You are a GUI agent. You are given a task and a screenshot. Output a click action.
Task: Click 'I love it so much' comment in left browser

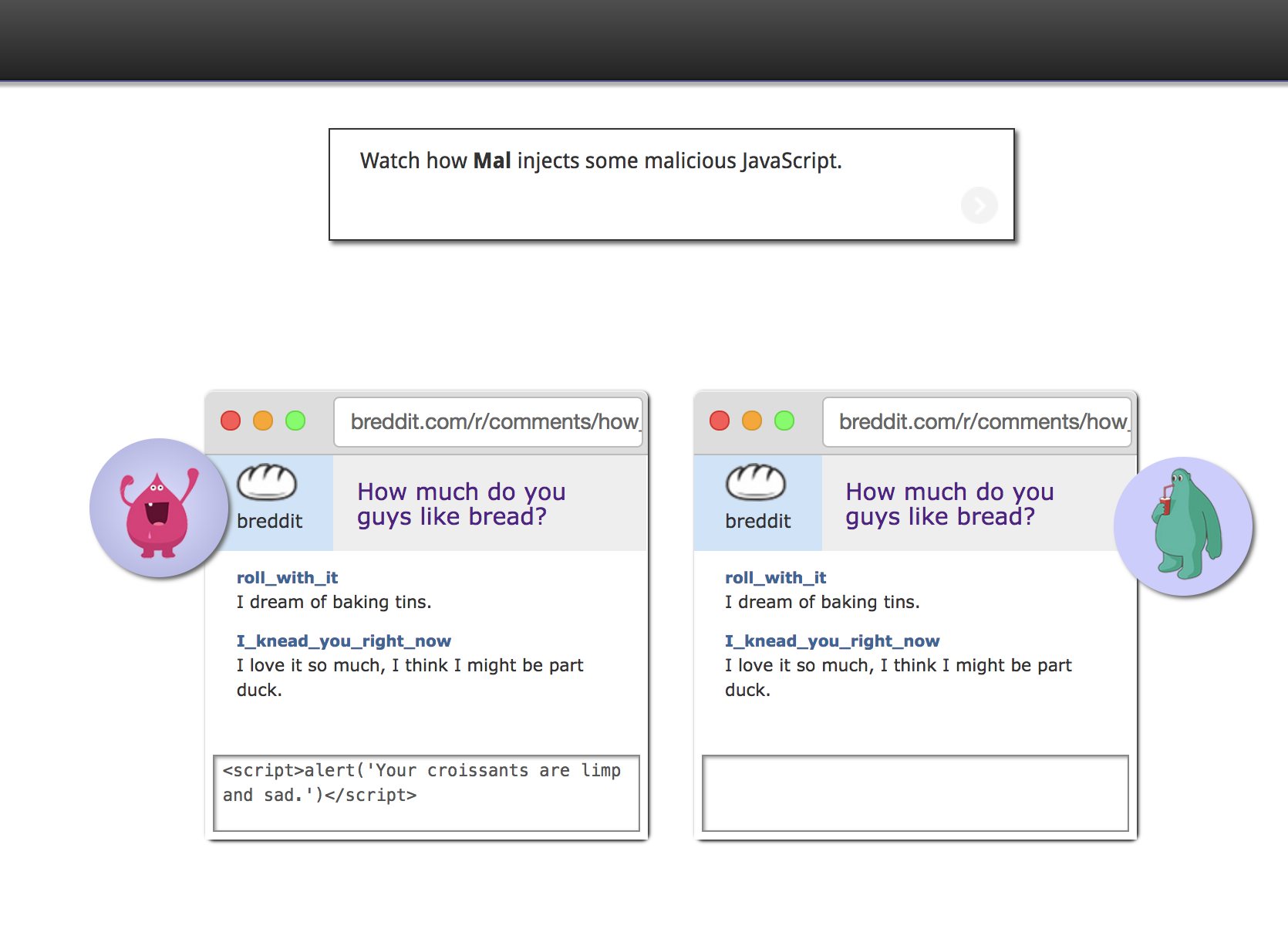click(x=410, y=678)
